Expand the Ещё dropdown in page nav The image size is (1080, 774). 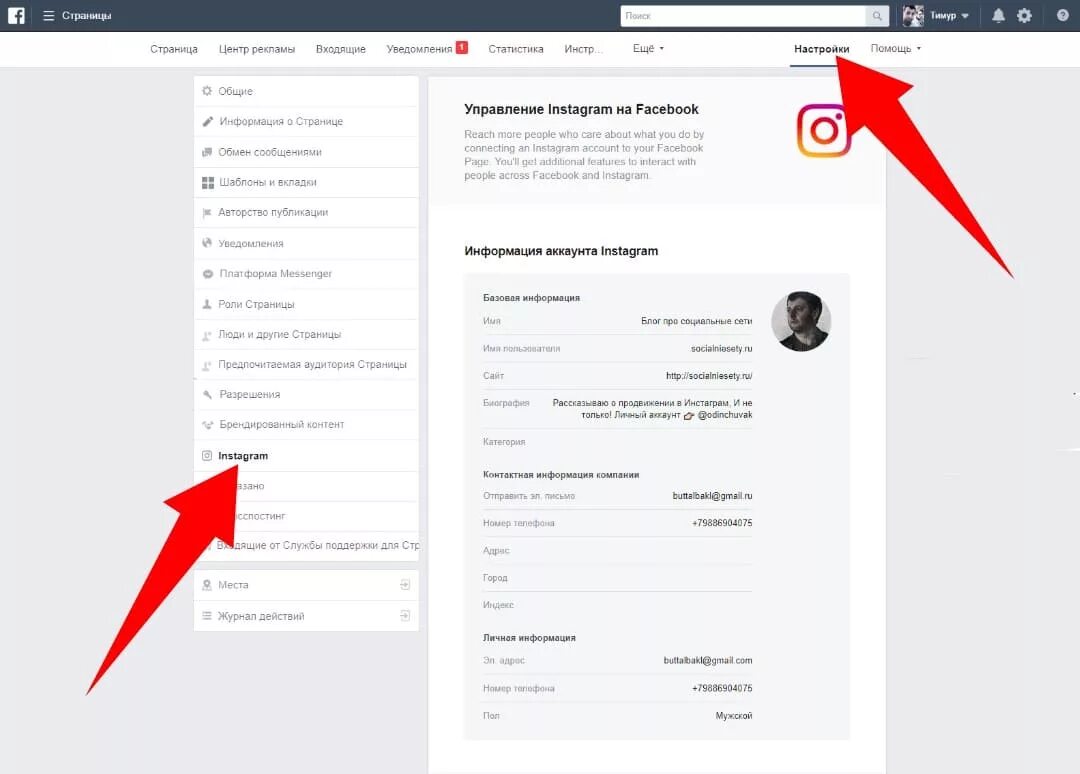coord(648,48)
